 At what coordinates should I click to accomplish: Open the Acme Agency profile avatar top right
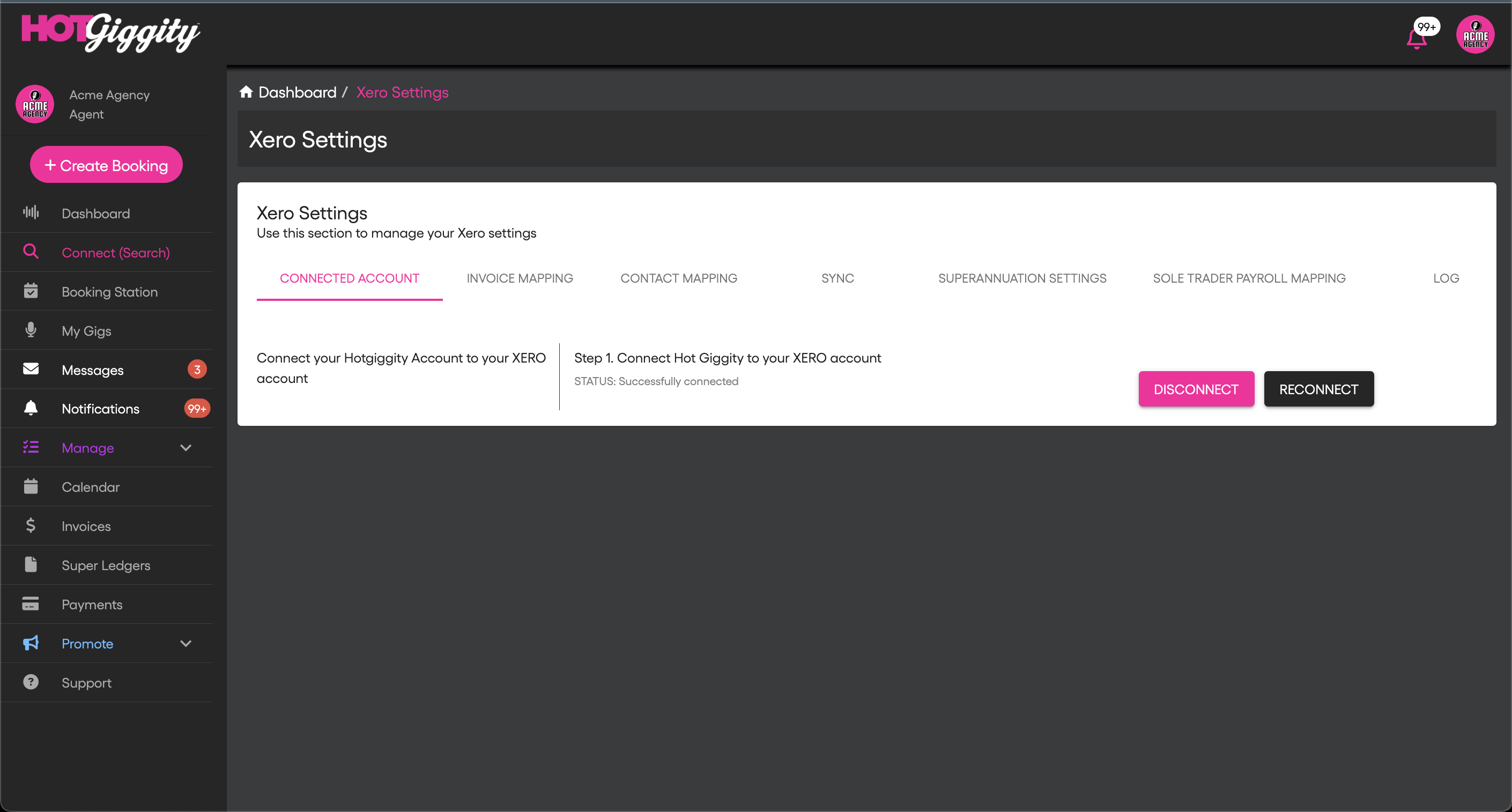1474,35
